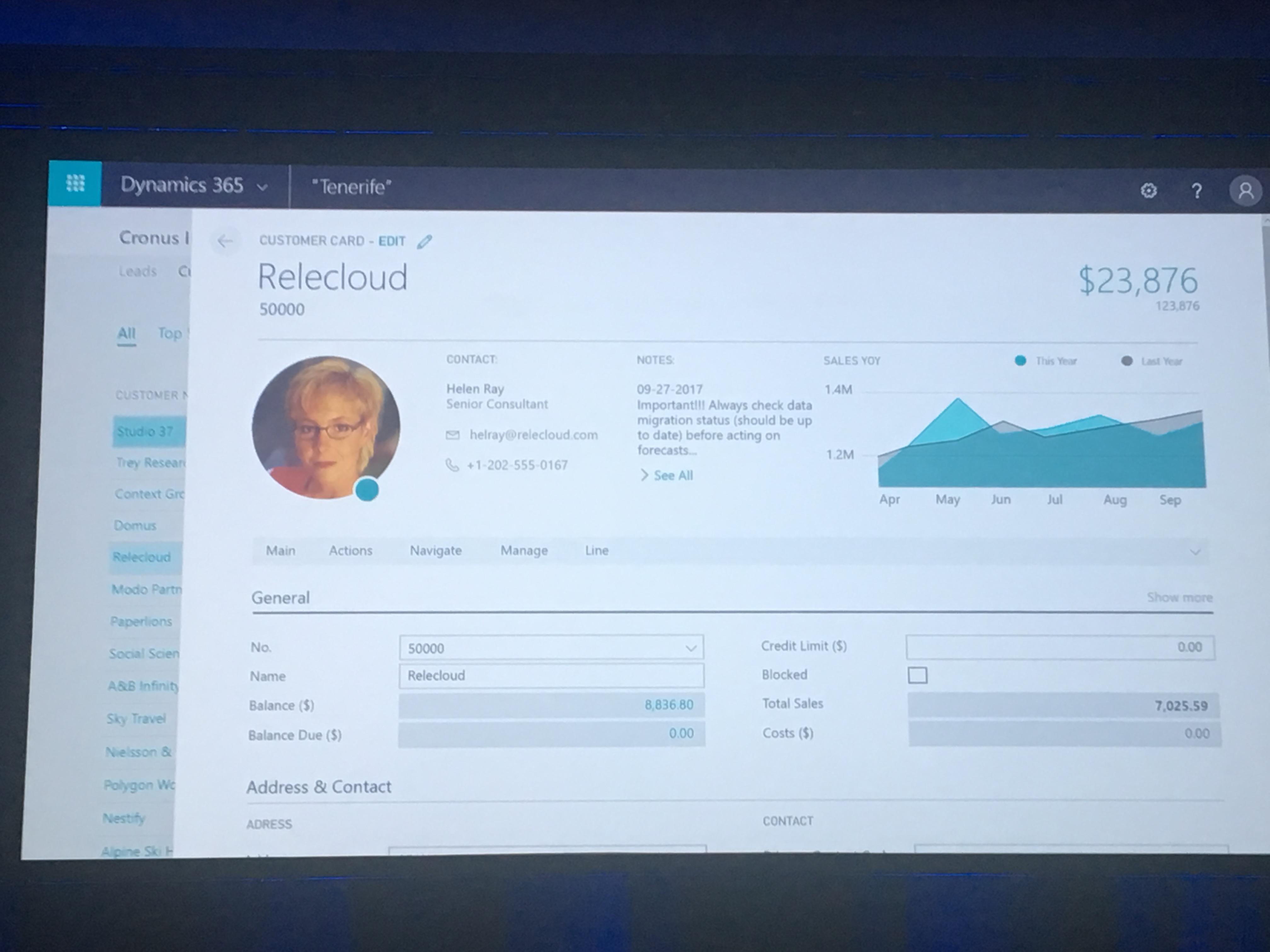Viewport: 1270px width, 952px height.
Task: Expand the See All notes chevron
Action: pyautogui.click(x=644, y=475)
